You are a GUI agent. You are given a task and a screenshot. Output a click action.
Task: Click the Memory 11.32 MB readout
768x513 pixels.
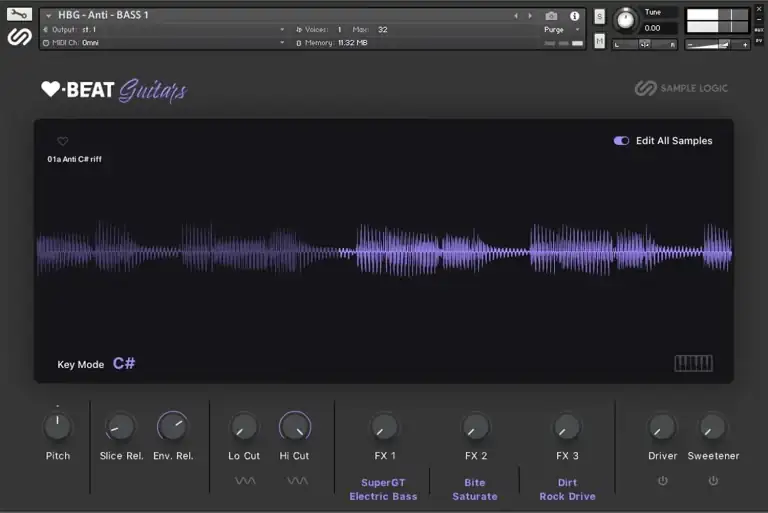coord(332,43)
